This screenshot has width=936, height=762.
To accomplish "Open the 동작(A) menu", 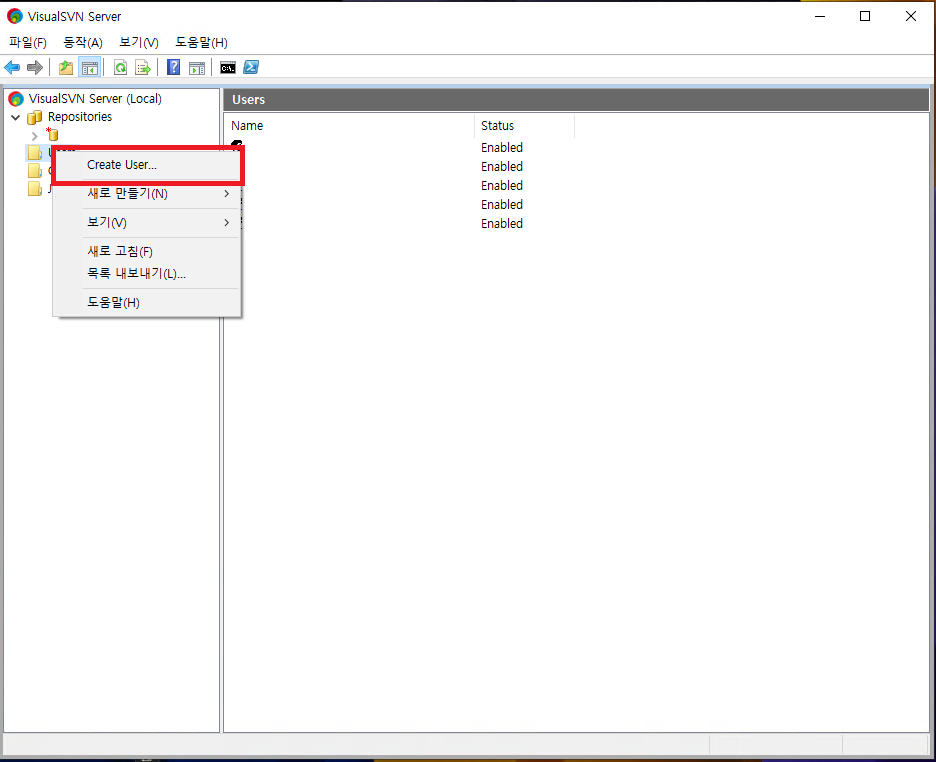I will coord(83,42).
